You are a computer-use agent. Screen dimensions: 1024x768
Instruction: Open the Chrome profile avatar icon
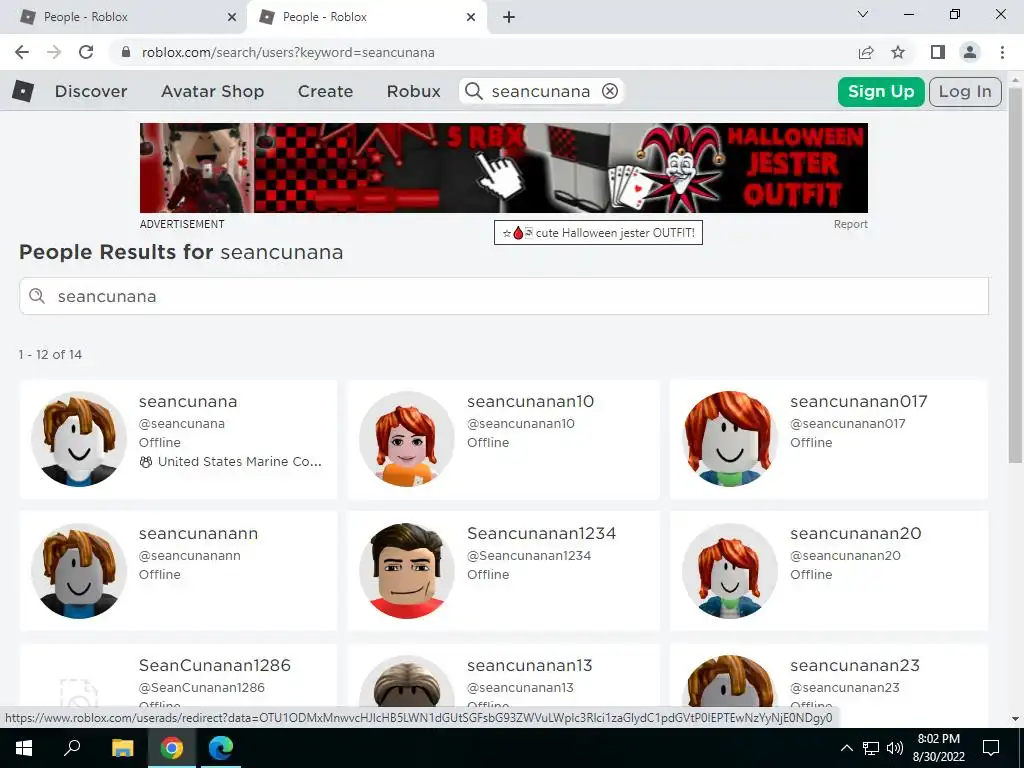point(970,52)
